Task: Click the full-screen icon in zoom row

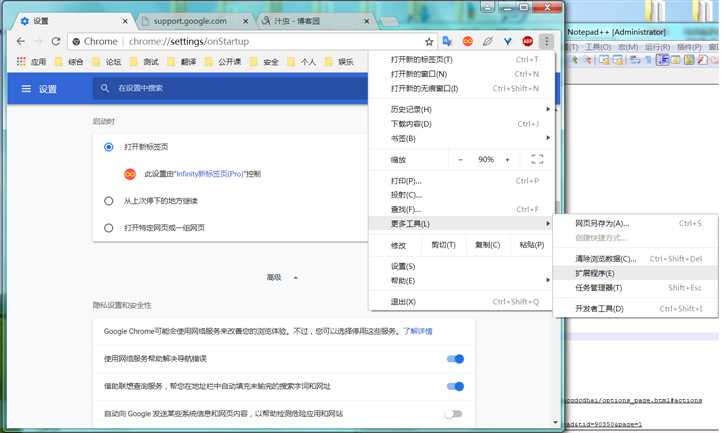Action: [537, 160]
